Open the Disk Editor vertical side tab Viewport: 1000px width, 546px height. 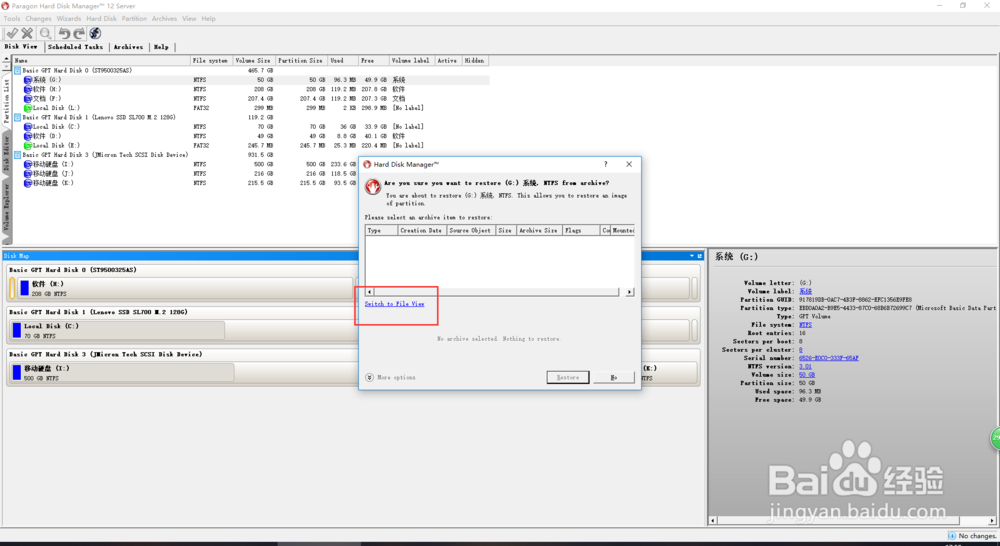tap(6, 153)
